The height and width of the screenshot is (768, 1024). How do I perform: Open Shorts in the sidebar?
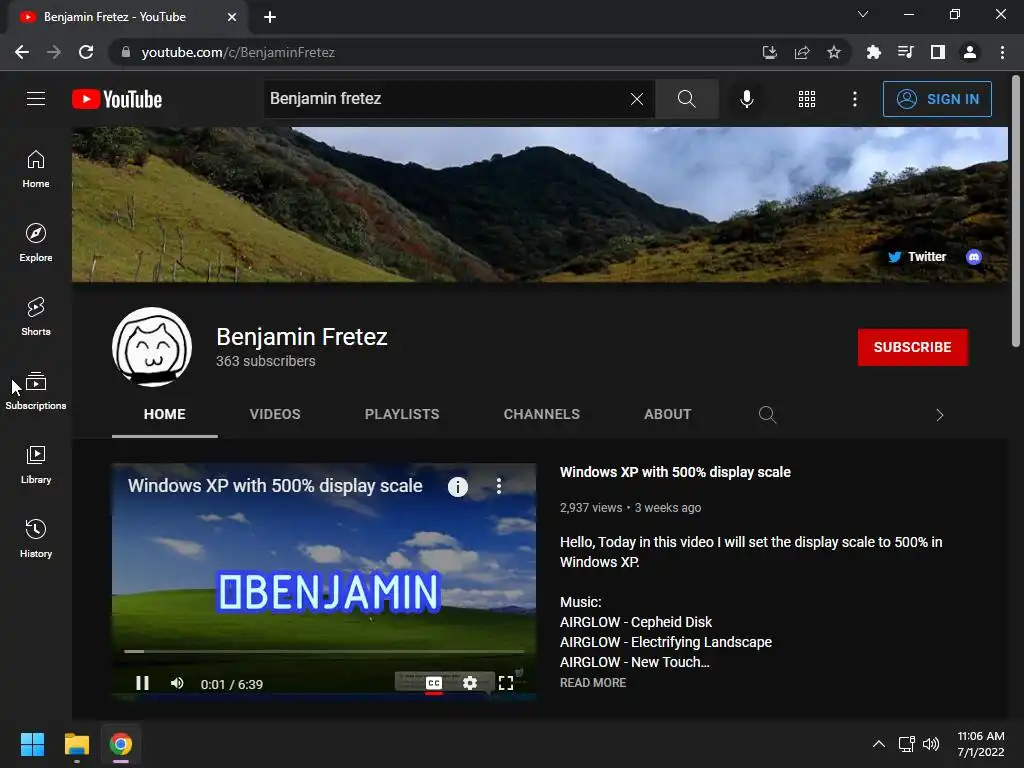pos(36,317)
